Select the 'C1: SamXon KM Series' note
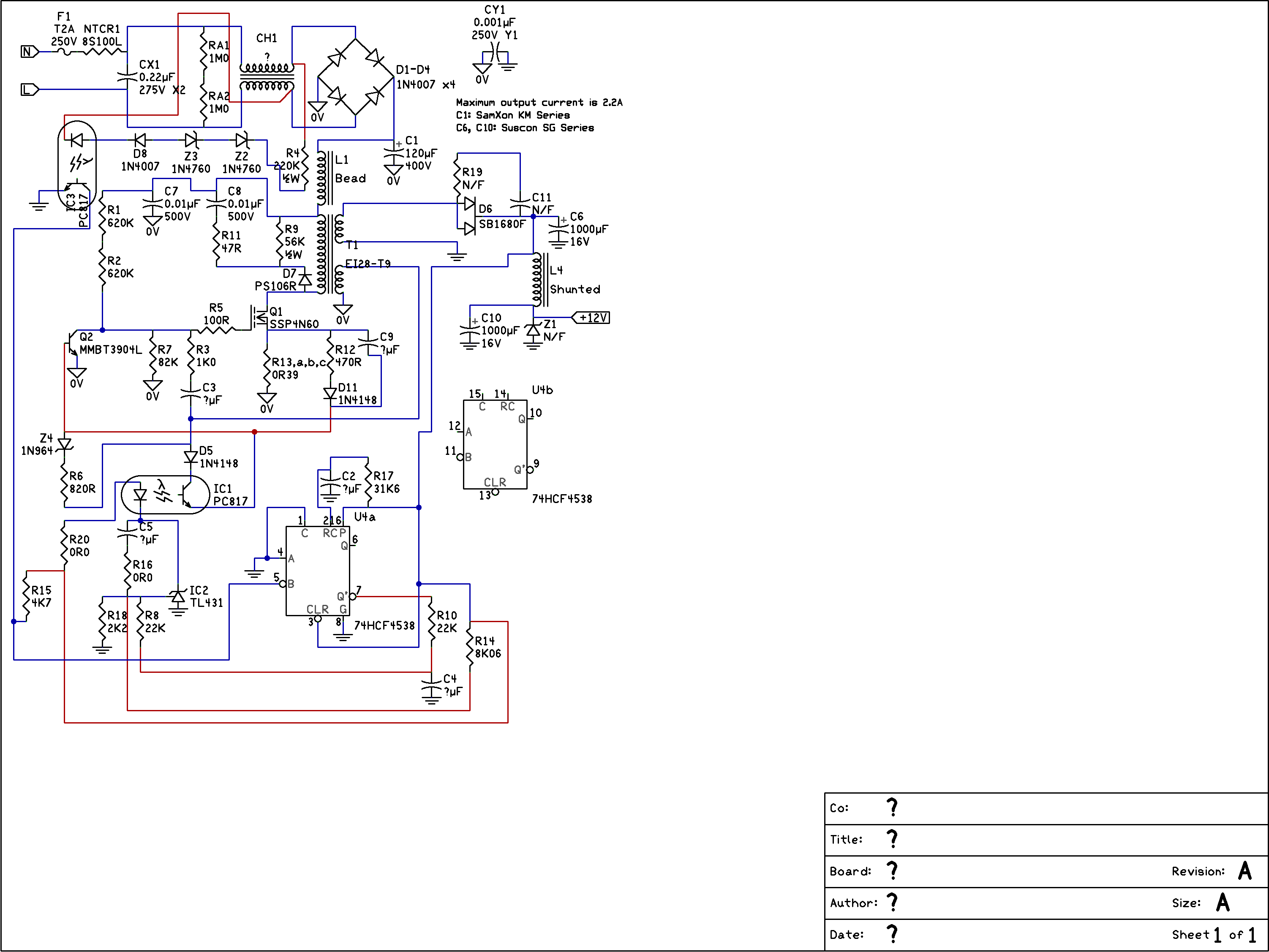The width and height of the screenshot is (1269, 952). 512,115
